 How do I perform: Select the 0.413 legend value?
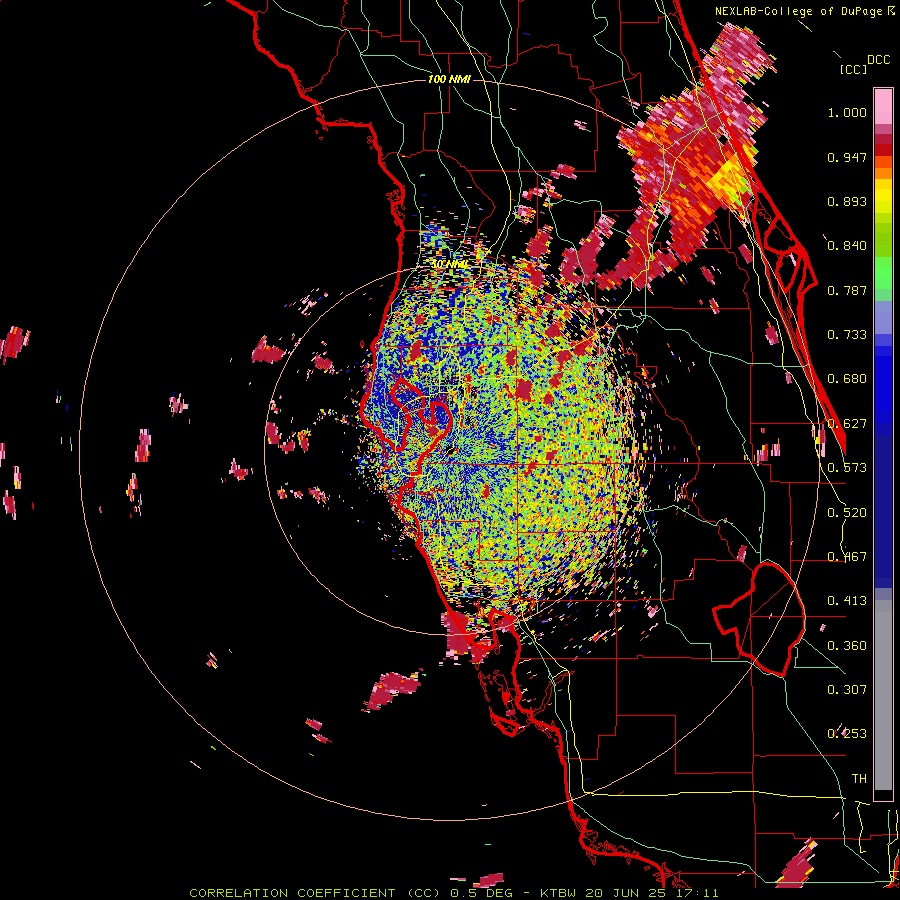[847, 601]
